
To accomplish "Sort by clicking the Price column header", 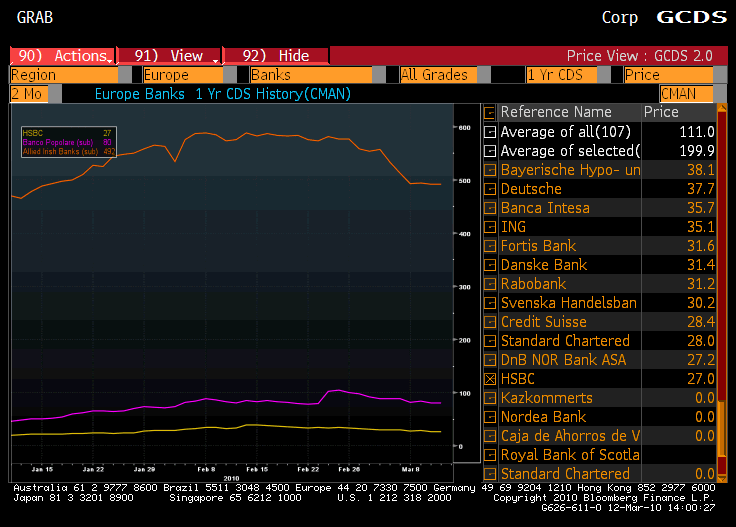I will pyautogui.click(x=661, y=113).
